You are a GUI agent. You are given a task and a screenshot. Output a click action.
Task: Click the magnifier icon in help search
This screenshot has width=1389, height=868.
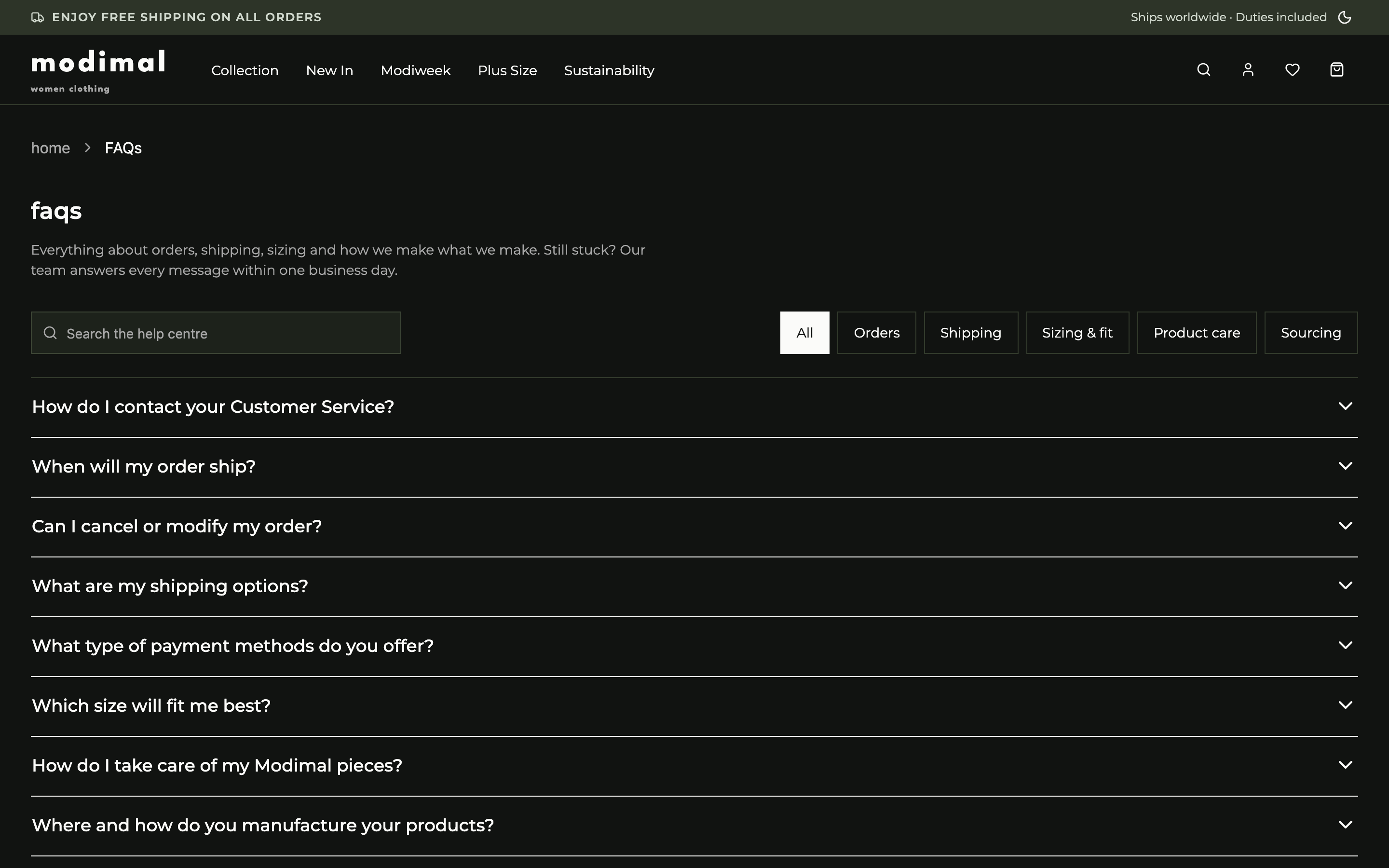click(x=51, y=333)
